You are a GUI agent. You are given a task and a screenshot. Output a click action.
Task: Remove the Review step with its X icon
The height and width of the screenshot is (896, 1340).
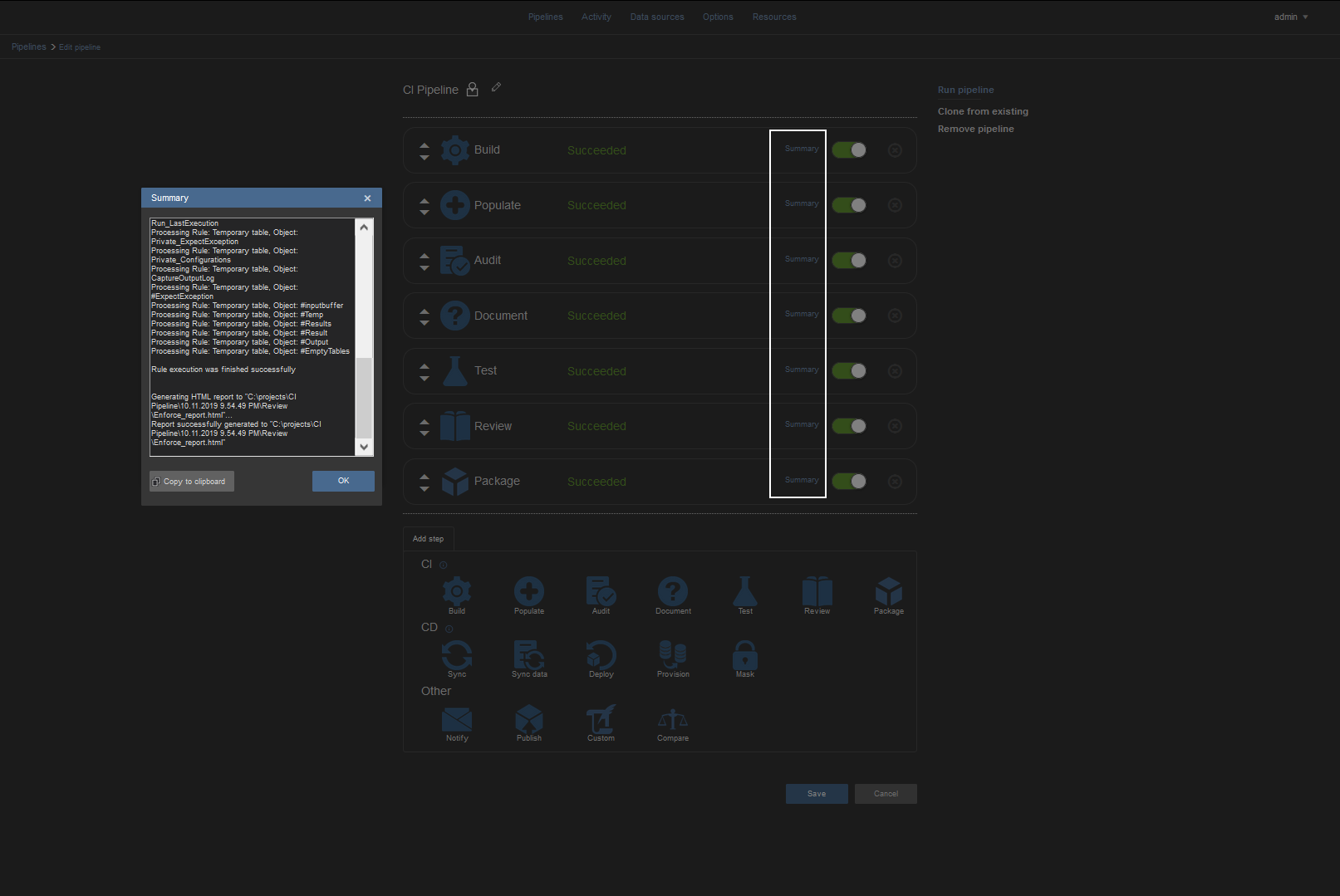pos(895,426)
